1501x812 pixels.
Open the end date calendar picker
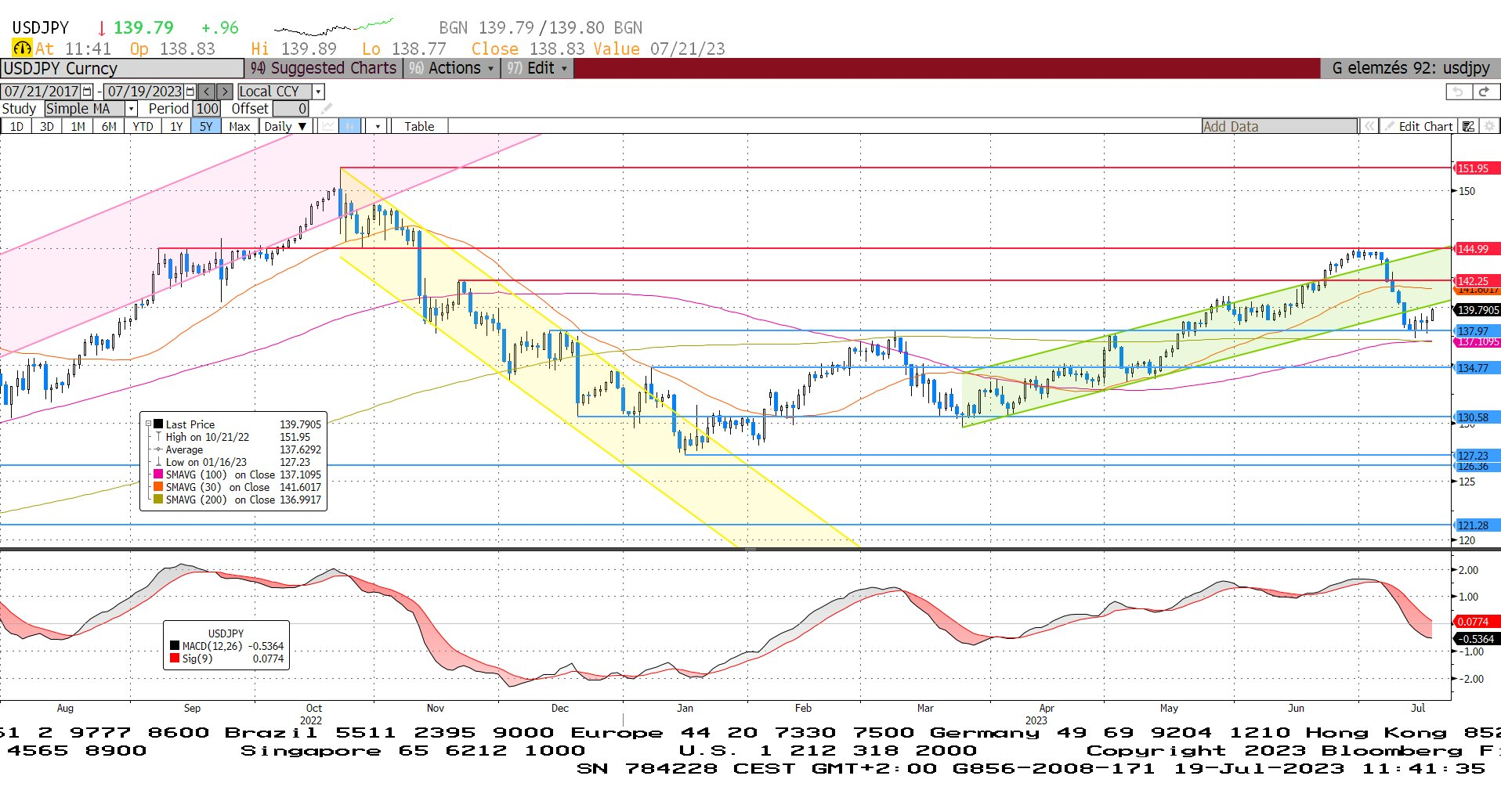tap(190, 92)
